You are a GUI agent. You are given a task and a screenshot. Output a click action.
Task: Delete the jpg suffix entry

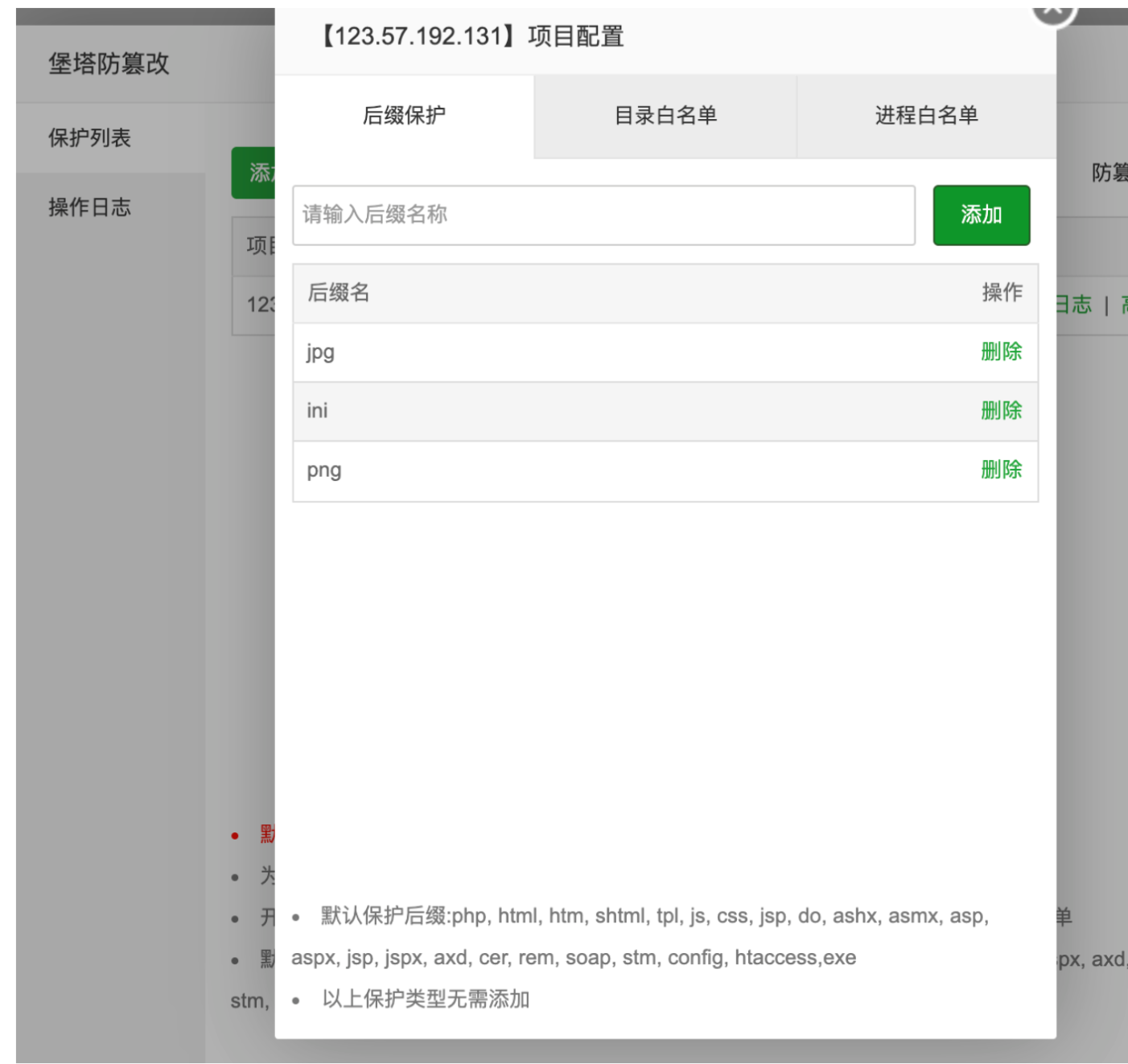pos(1001,351)
